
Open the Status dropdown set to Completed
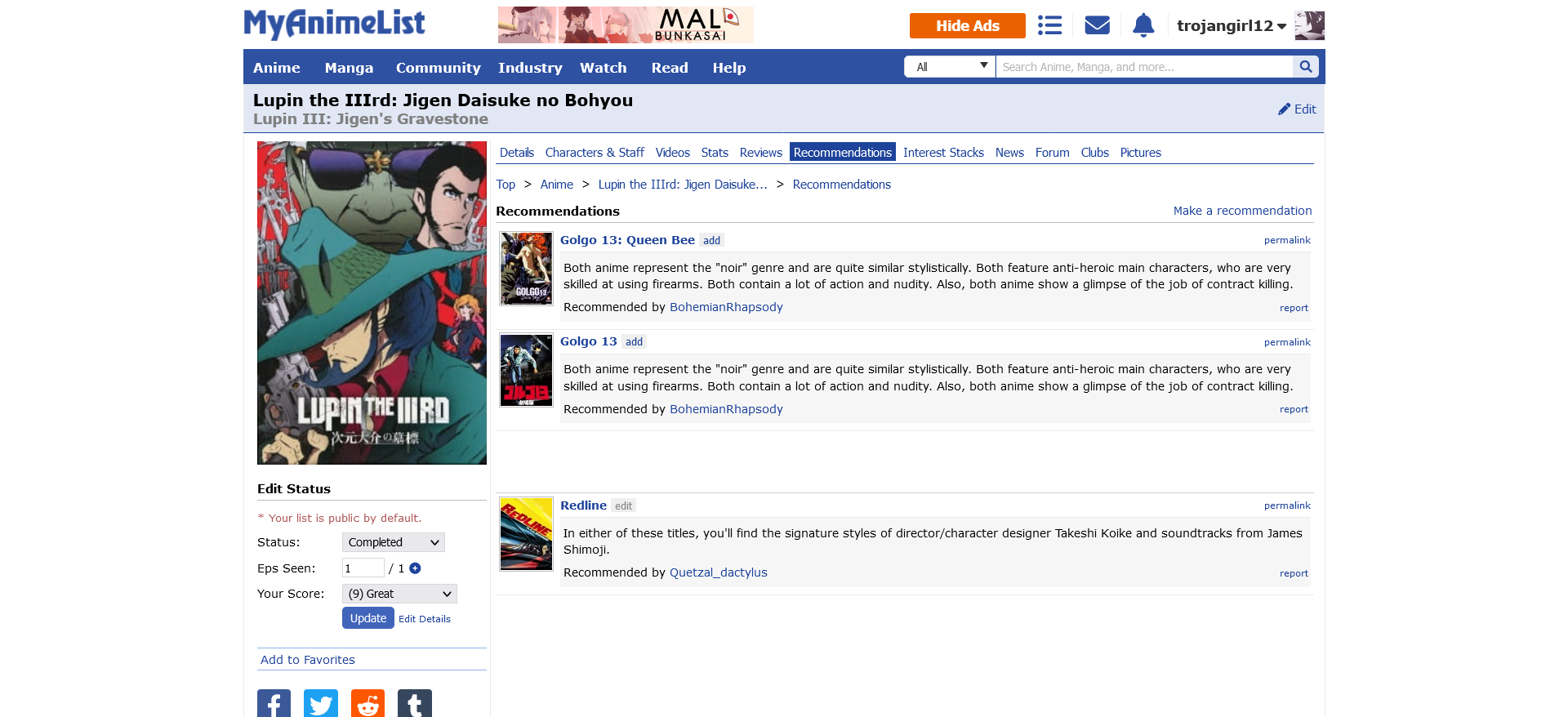[393, 542]
